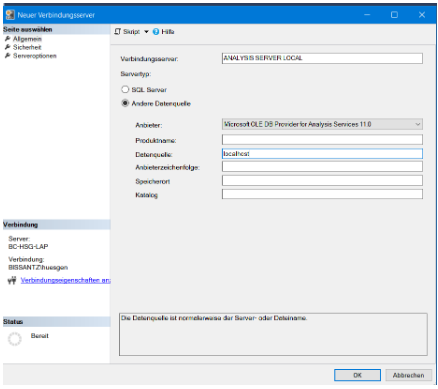Click the server icon in the title bar
The height and width of the screenshot is (389, 438).
point(10,15)
